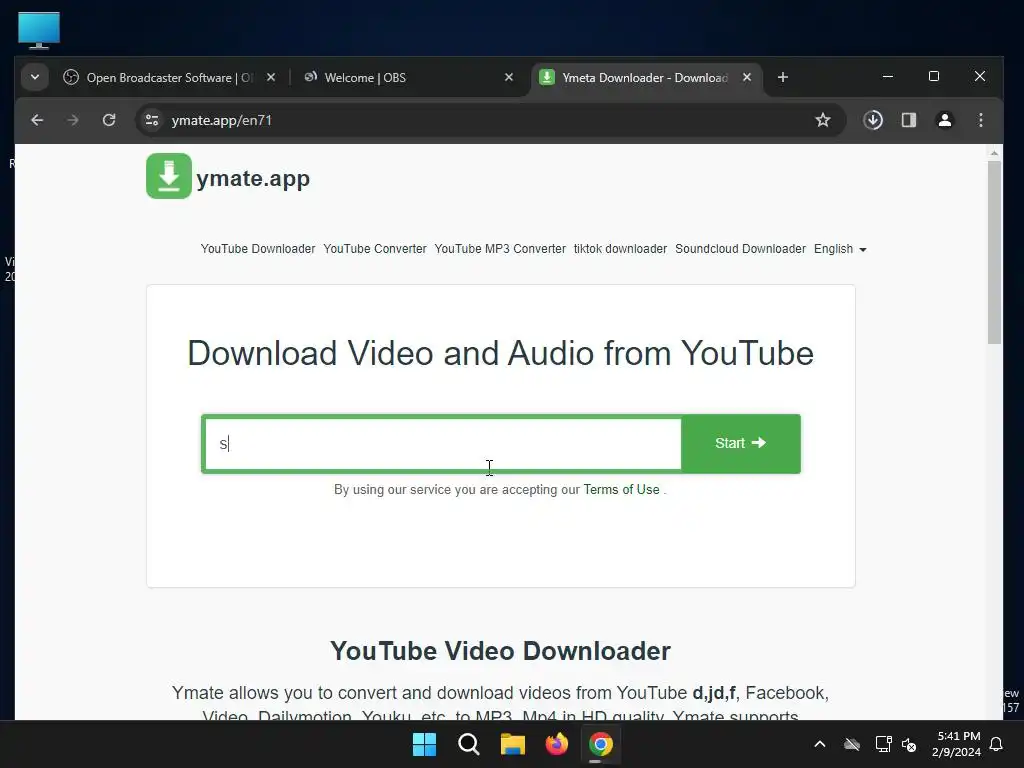Screen dimensions: 1024x768
Task: Close the Open Broadcaster Software tab
Action: point(271,77)
